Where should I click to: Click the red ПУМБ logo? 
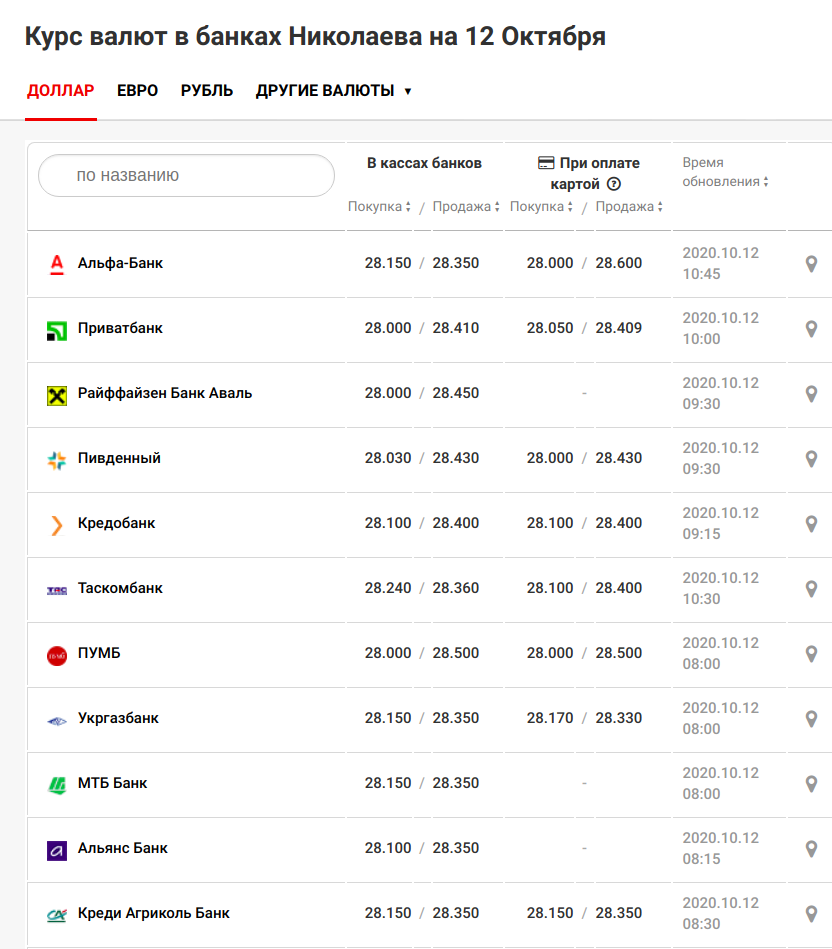57,655
